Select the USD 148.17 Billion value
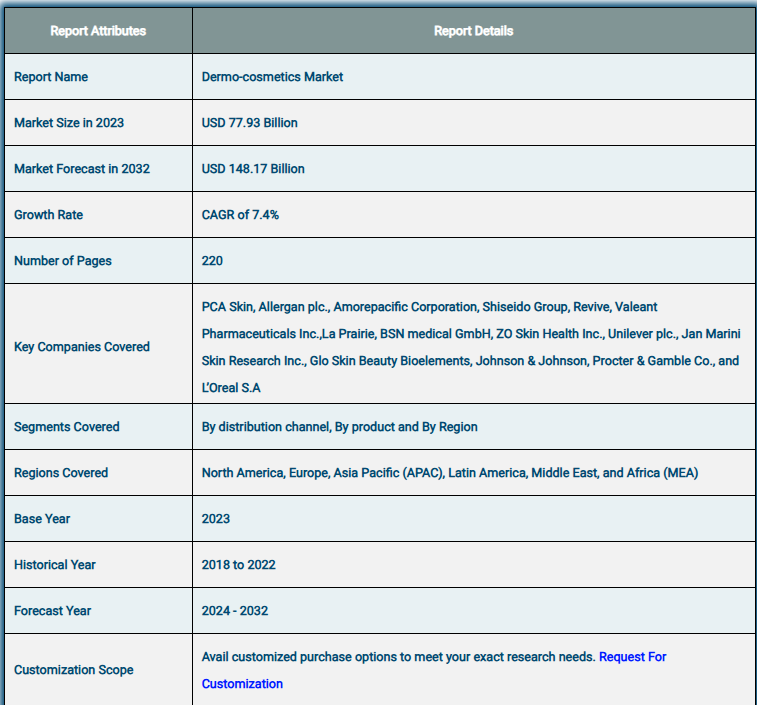The width and height of the screenshot is (757, 705). pyautogui.click(x=253, y=169)
